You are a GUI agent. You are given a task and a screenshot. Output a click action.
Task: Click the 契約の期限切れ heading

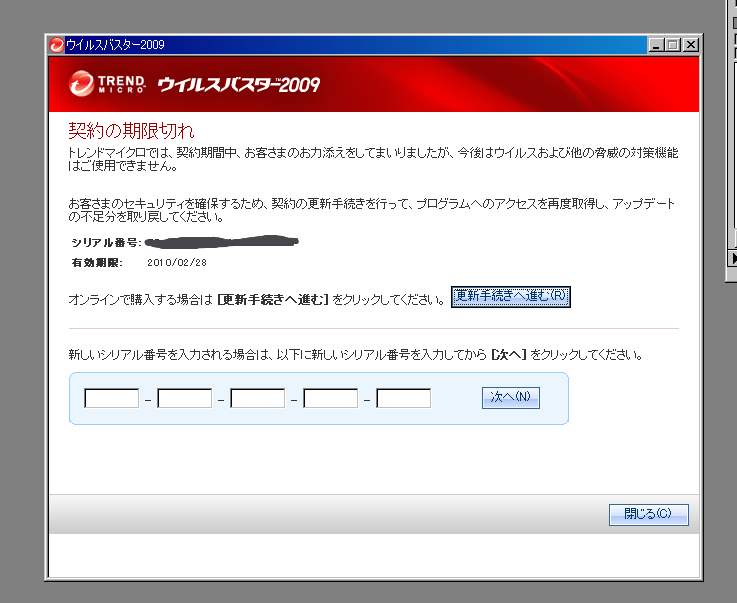pyautogui.click(x=131, y=131)
